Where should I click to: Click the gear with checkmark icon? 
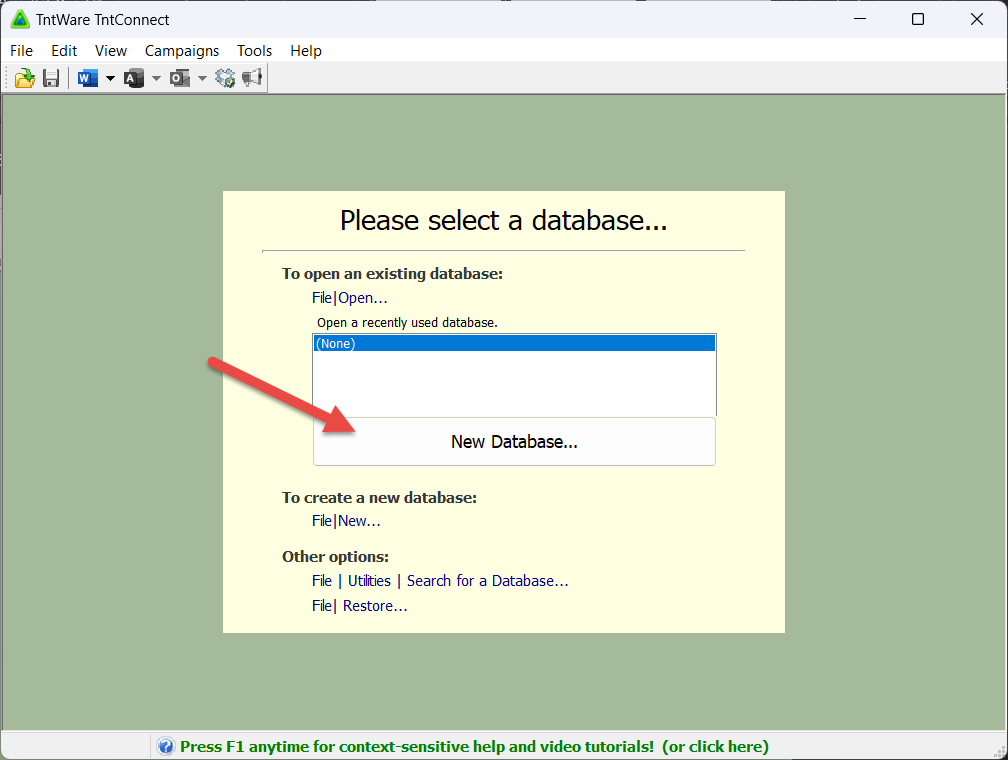point(225,78)
